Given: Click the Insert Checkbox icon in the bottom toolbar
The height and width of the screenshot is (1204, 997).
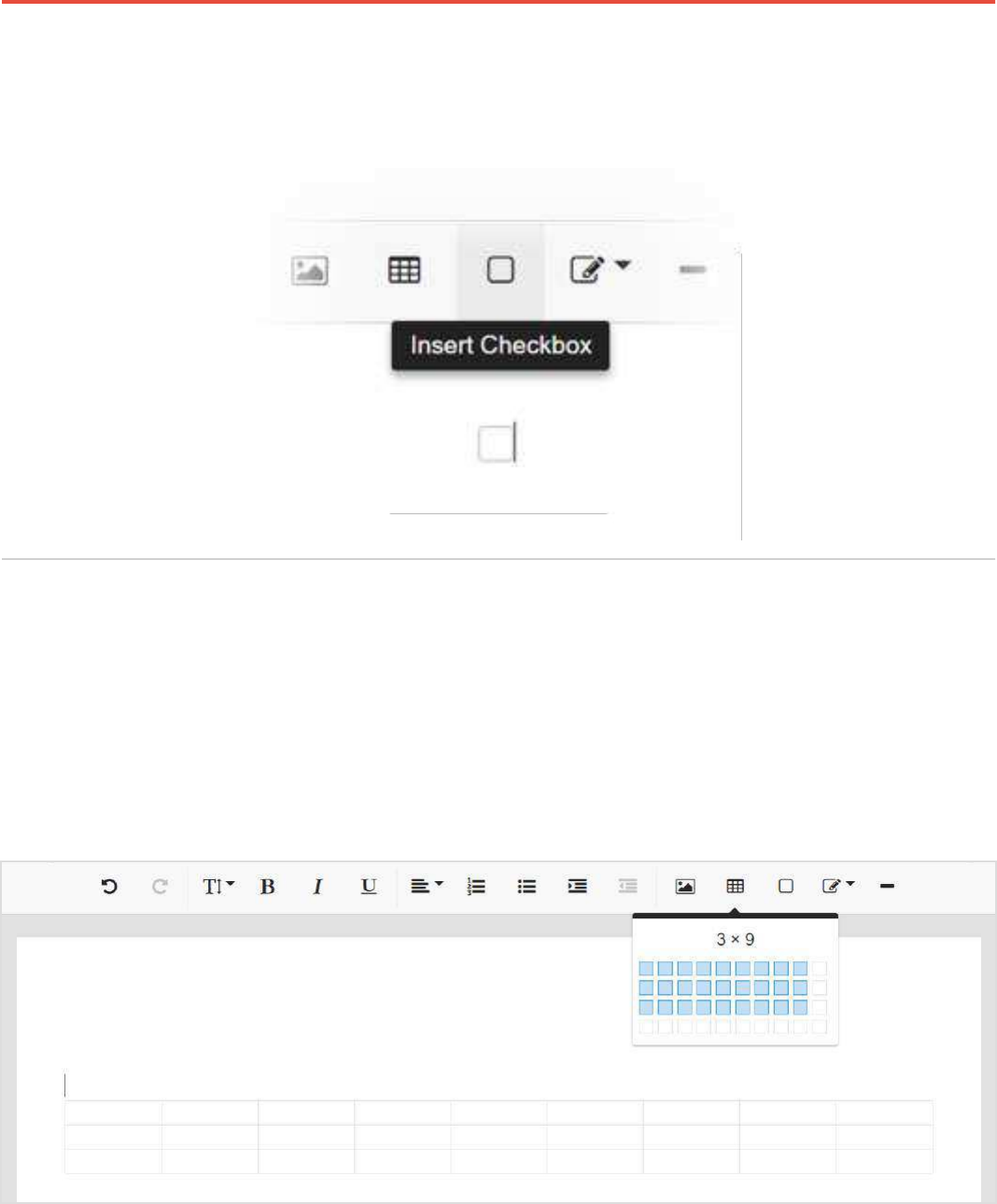Looking at the screenshot, I should point(786,887).
